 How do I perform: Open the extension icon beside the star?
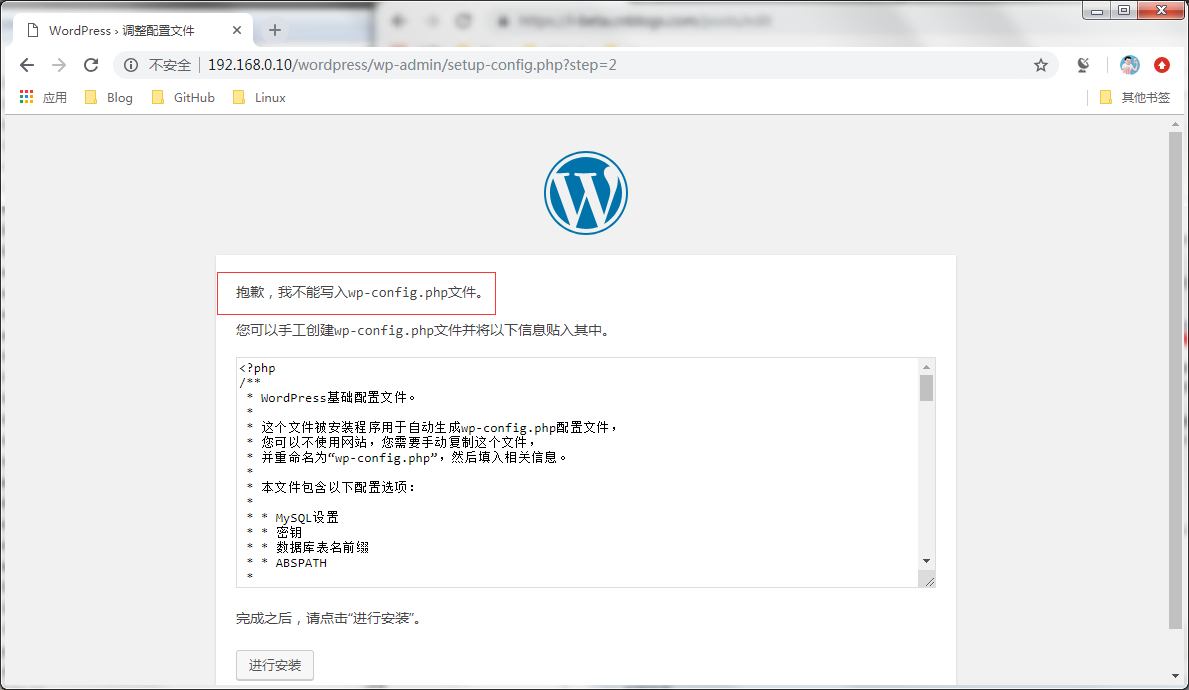pyautogui.click(x=1083, y=65)
